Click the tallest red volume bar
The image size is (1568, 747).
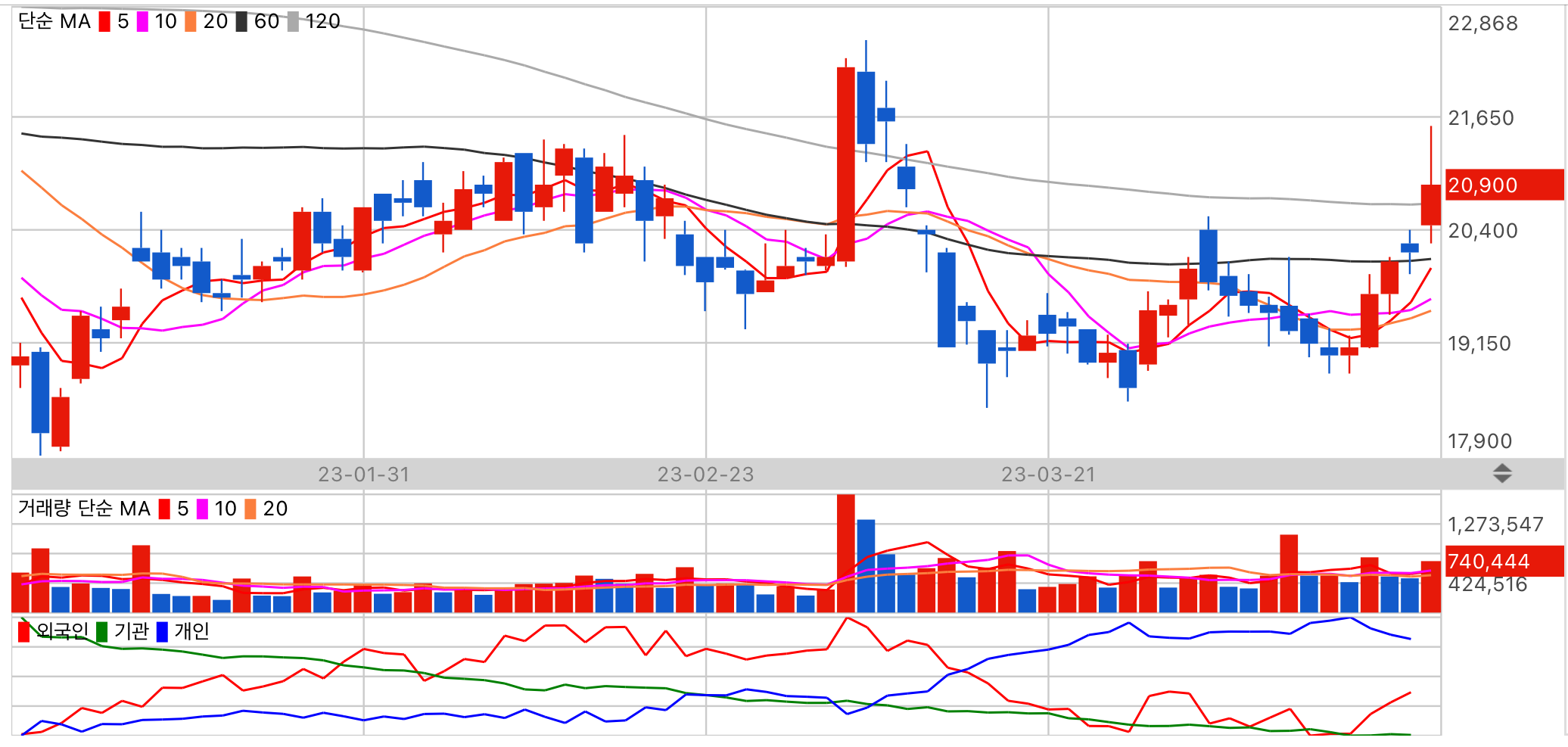(846, 553)
